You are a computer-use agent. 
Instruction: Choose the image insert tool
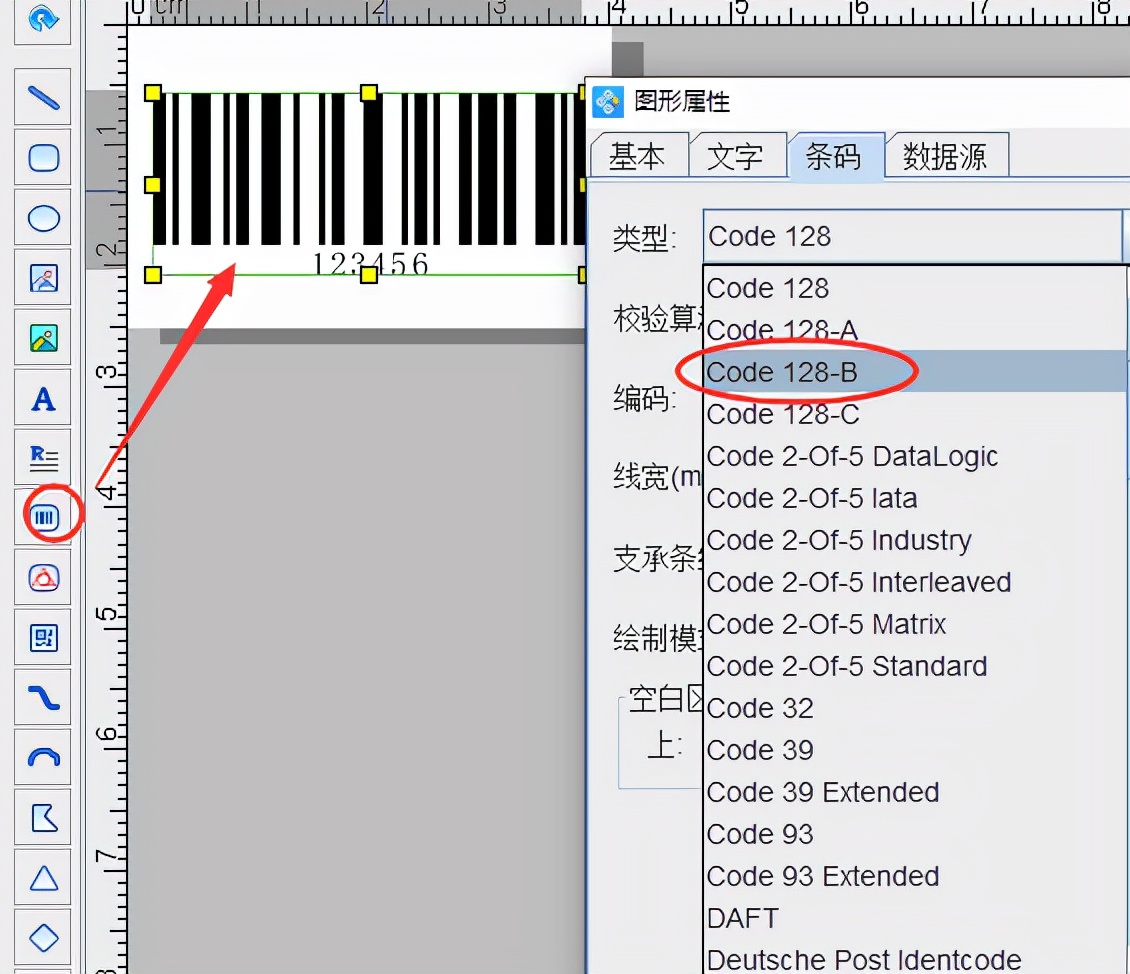coord(42,278)
